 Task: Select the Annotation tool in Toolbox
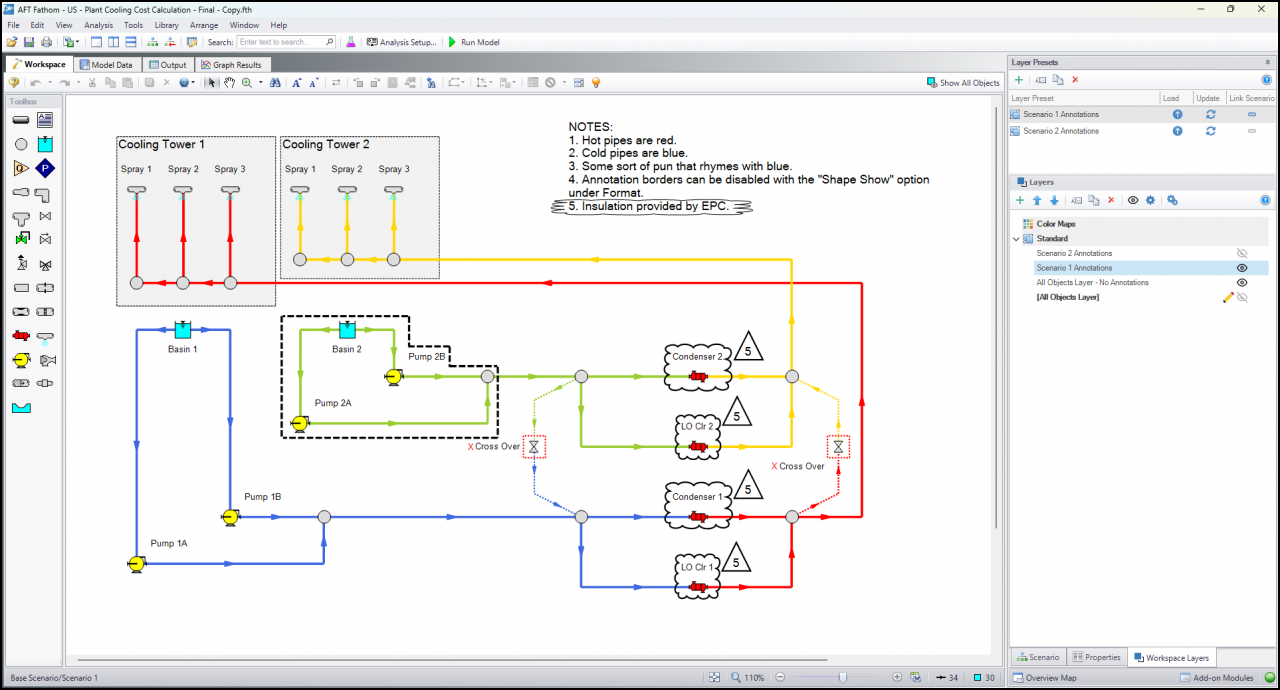pyautogui.click(x=45, y=120)
